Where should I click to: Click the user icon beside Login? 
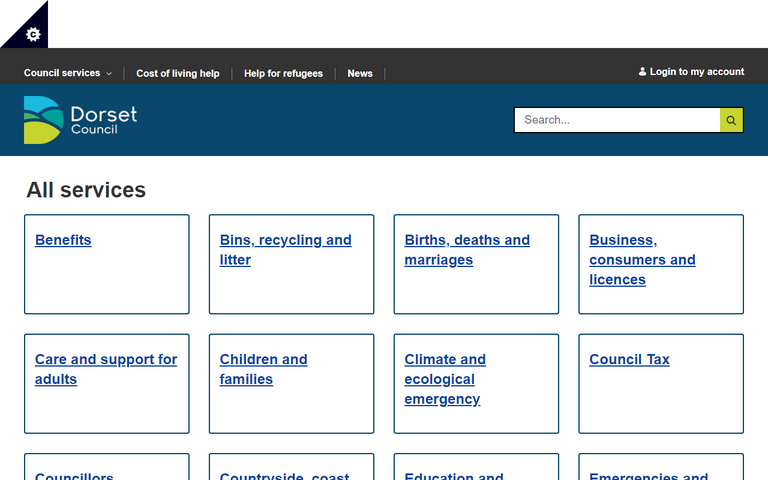tap(642, 72)
